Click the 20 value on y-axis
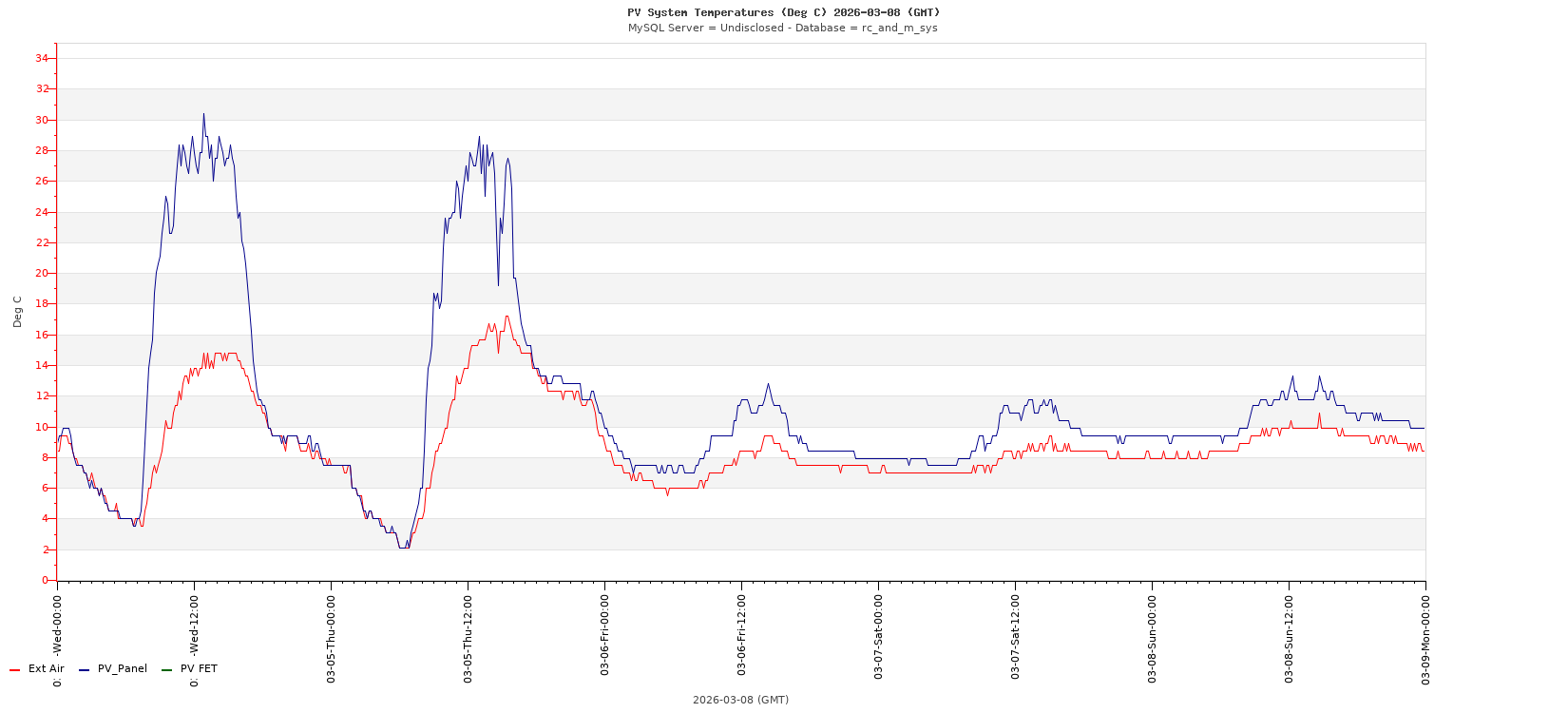Viewport: 1568px width, 713px height. [x=41, y=273]
